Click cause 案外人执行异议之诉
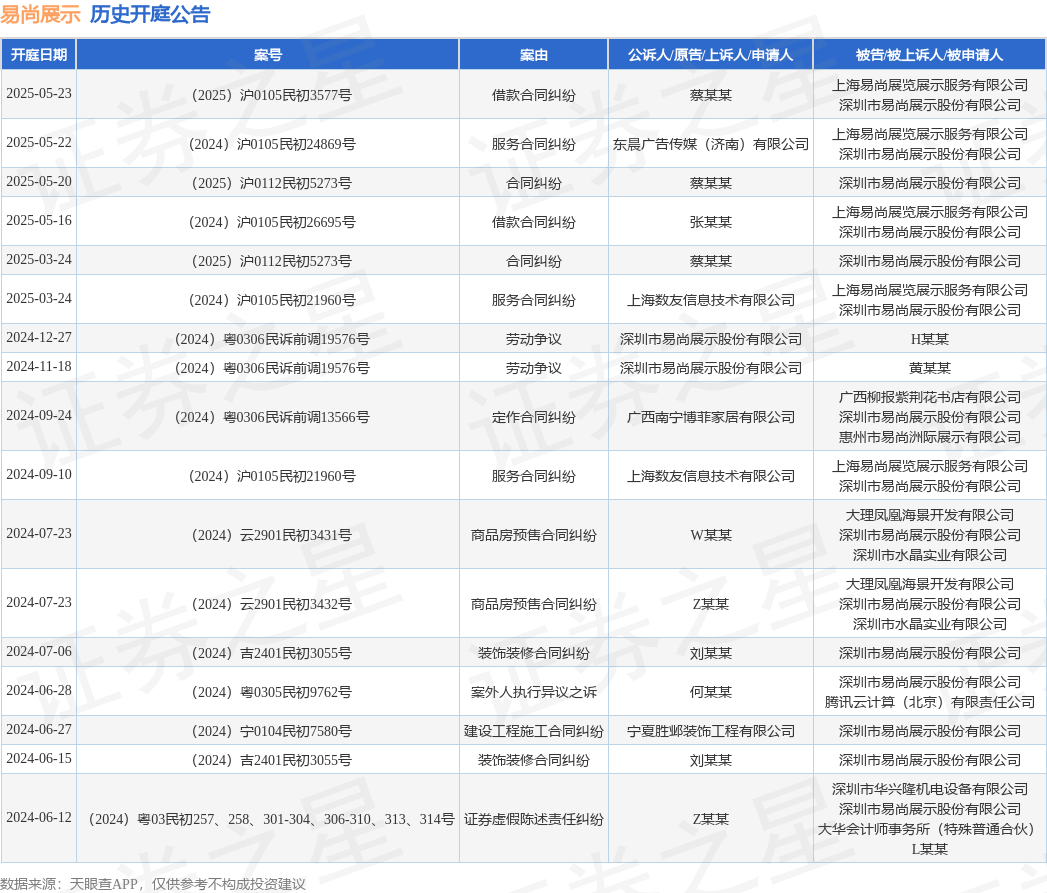This screenshot has height=893, width=1047. pyautogui.click(x=534, y=692)
